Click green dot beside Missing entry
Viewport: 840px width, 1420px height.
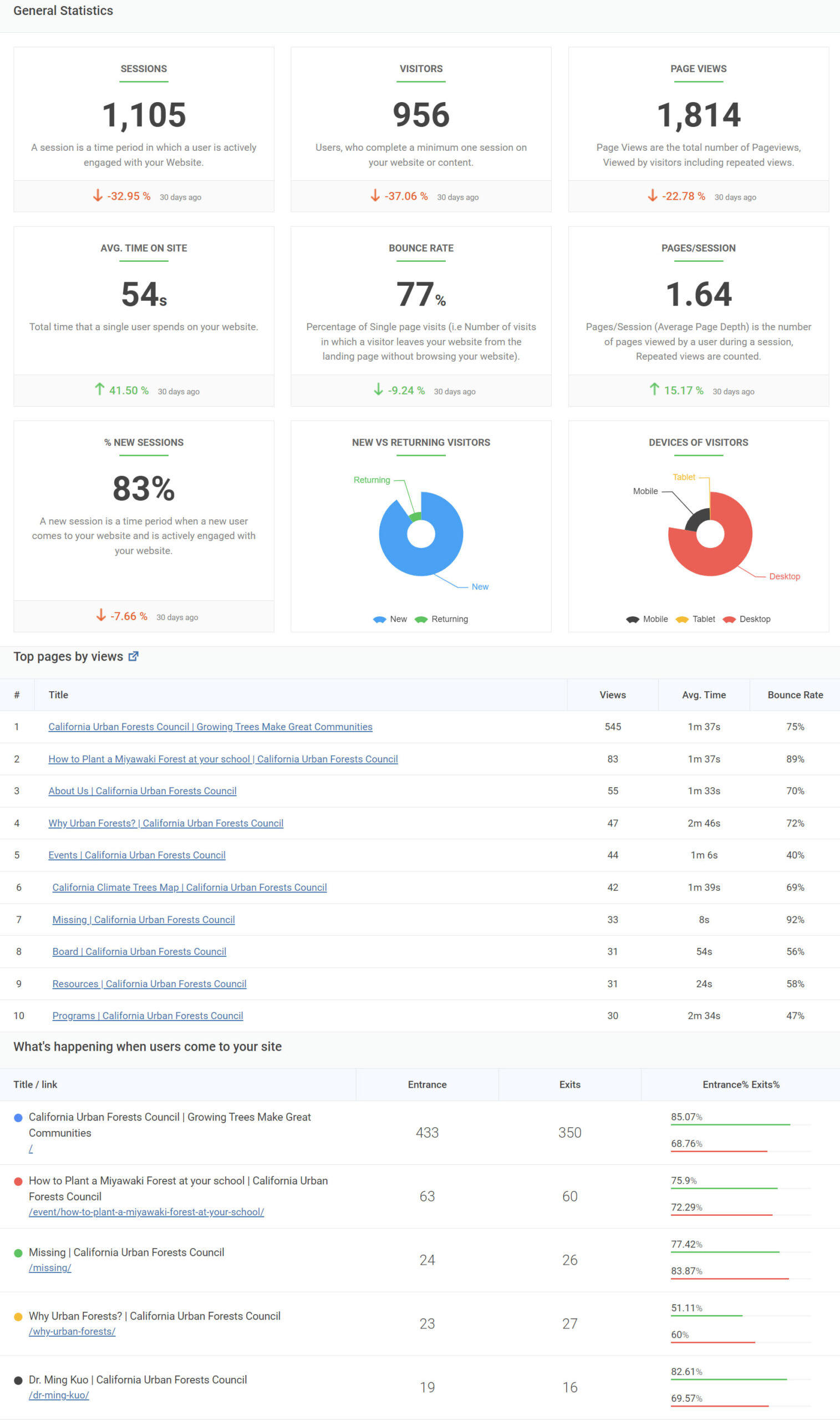[18, 1253]
